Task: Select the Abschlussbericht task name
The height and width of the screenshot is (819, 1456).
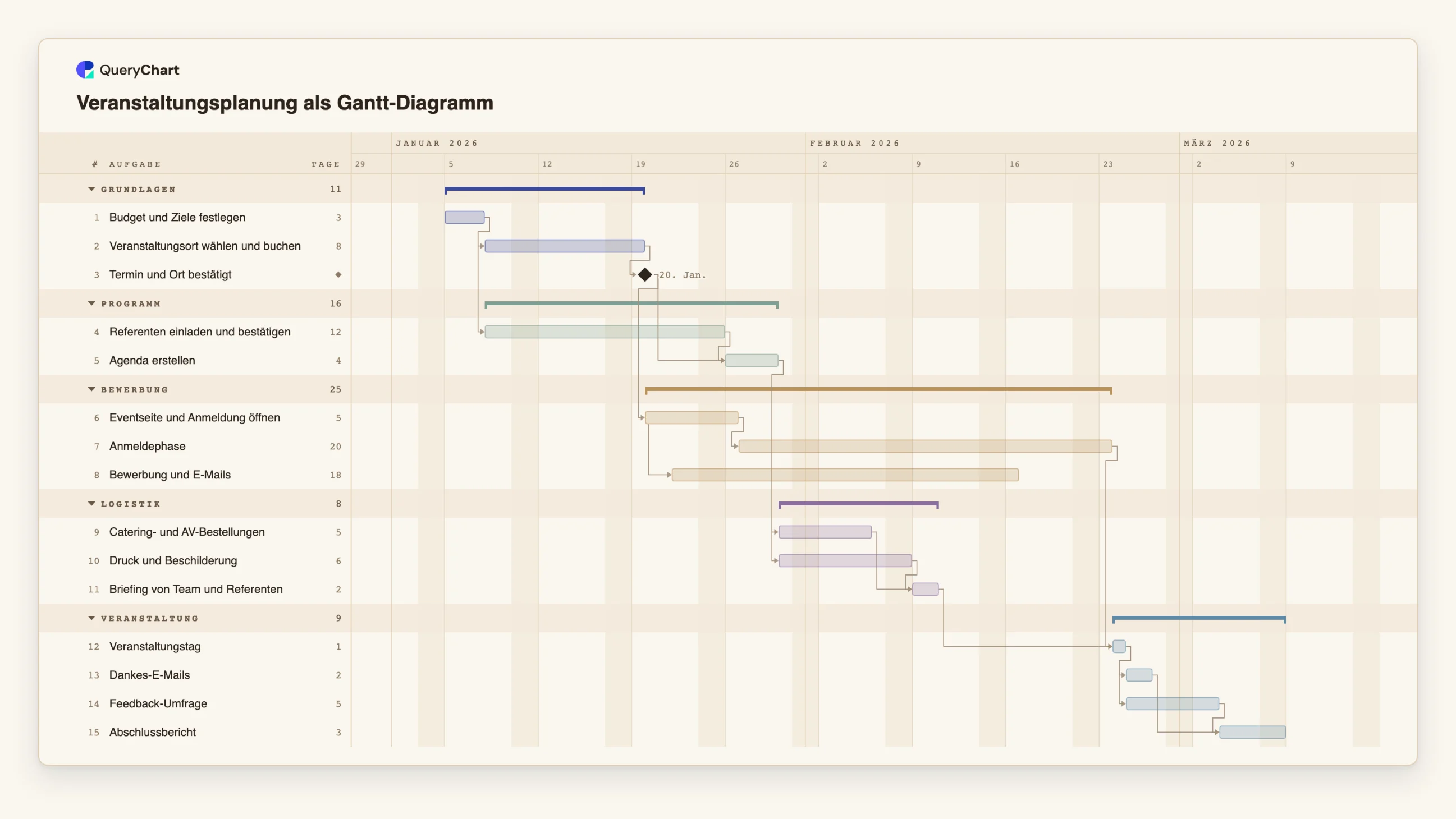Action: coord(153,732)
